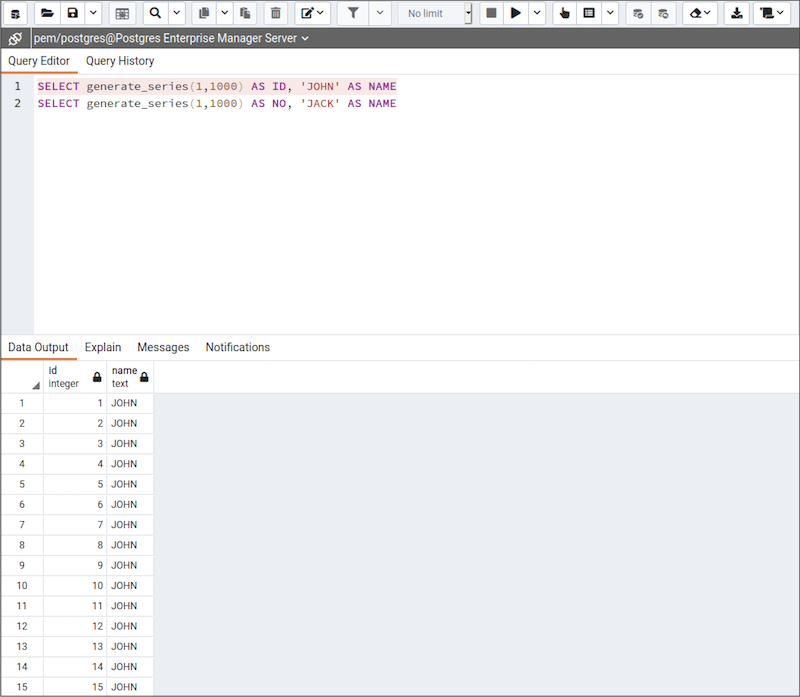
Task: Click the lock icon on id column
Action: pyautogui.click(x=97, y=378)
